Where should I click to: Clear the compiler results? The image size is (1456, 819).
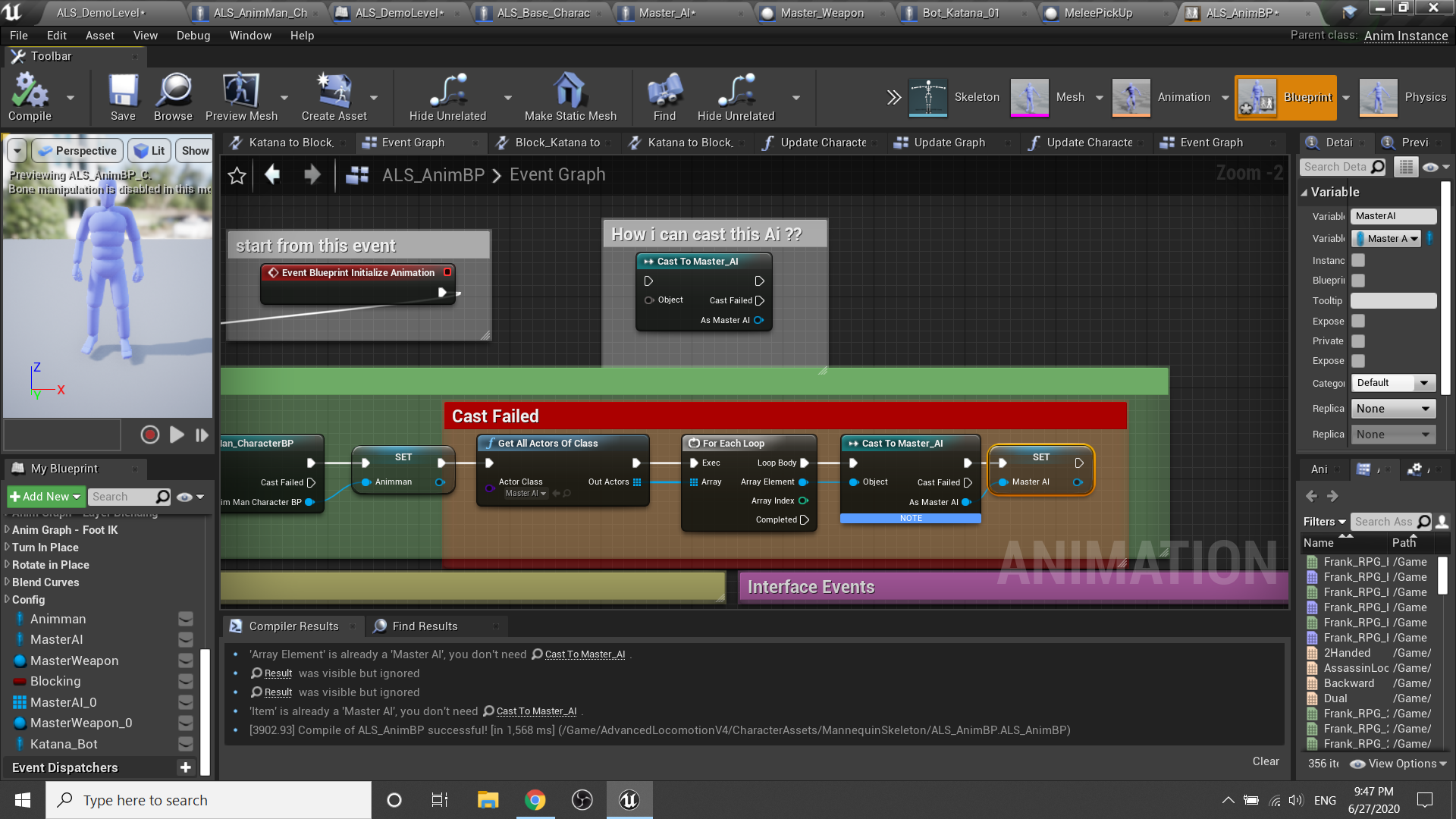[x=1266, y=761]
